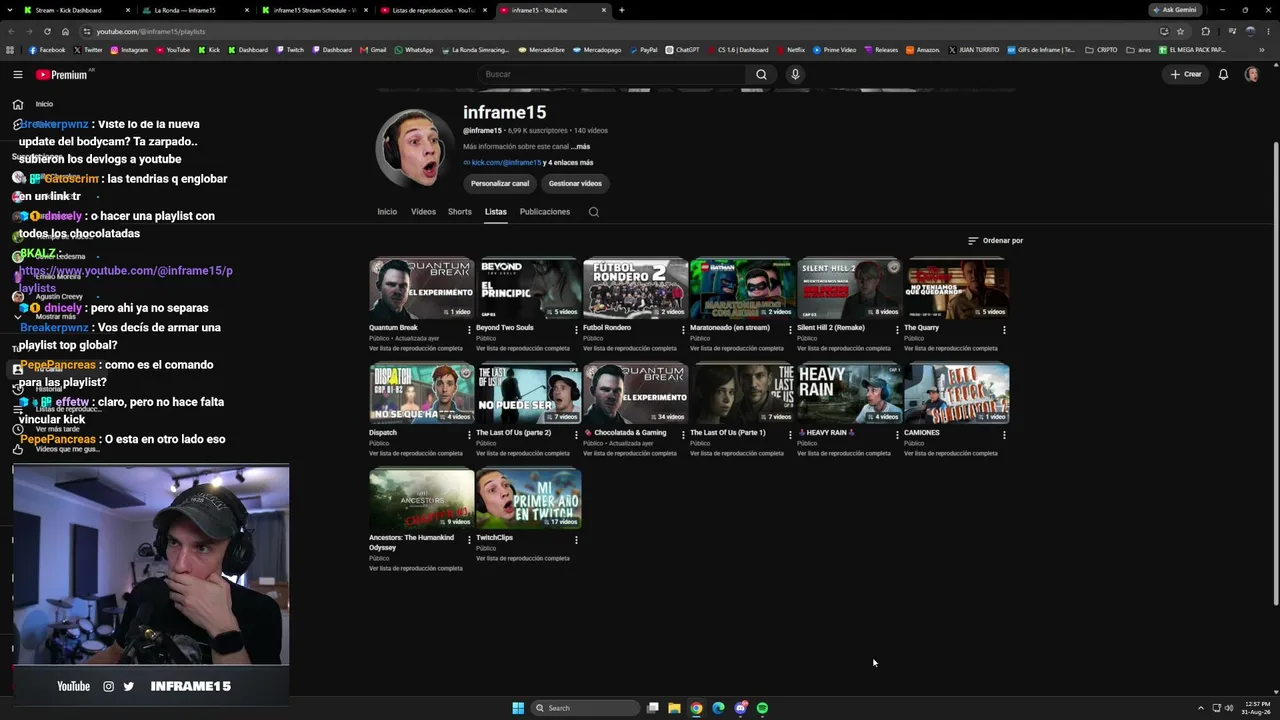Viewport: 1280px width, 720px height.
Task: Click the Crear button
Action: [x=1186, y=74]
